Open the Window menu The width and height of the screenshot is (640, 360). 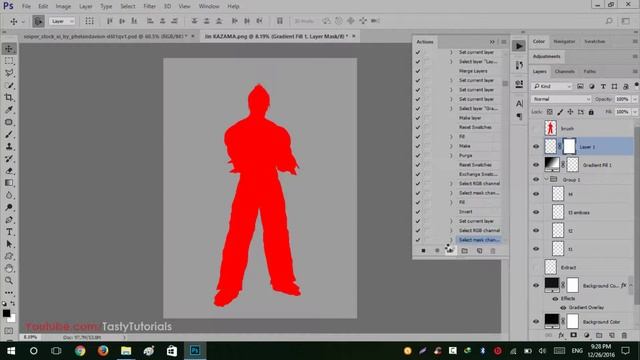click(x=209, y=6)
